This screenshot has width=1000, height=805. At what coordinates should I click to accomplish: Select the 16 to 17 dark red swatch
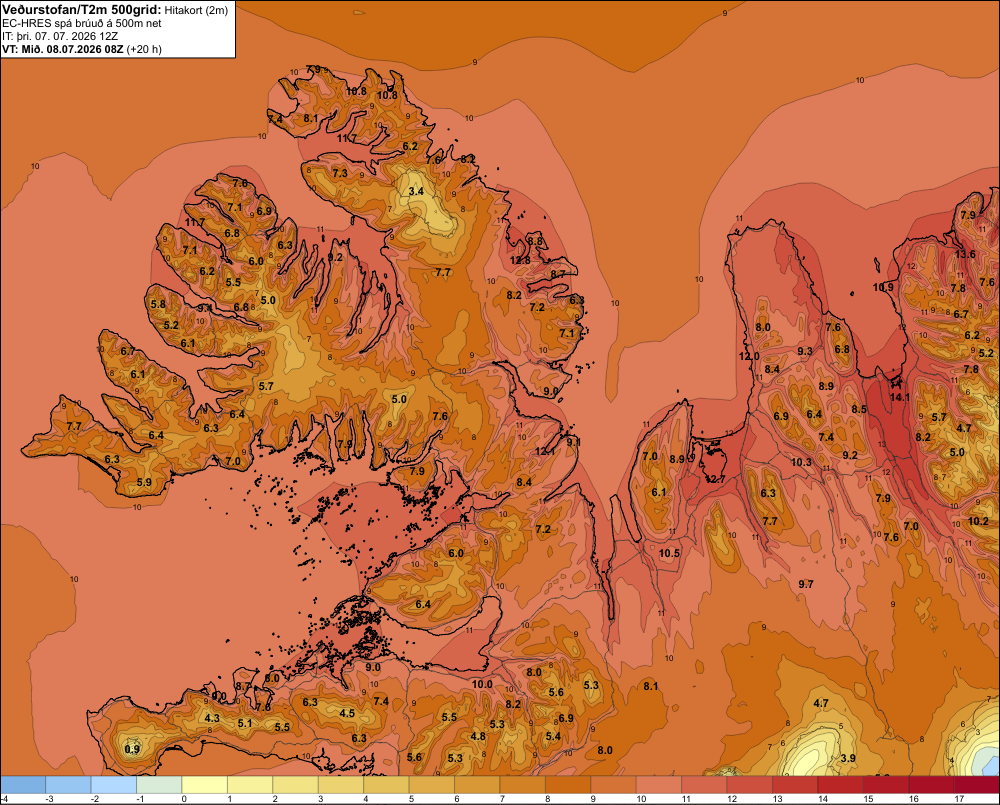pyautogui.click(x=931, y=785)
